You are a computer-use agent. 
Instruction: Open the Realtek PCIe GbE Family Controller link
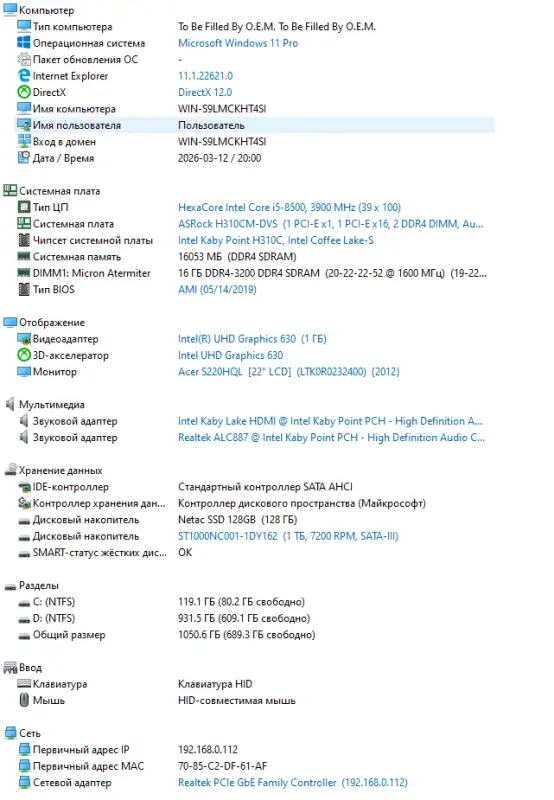pyautogui.click(x=292, y=782)
